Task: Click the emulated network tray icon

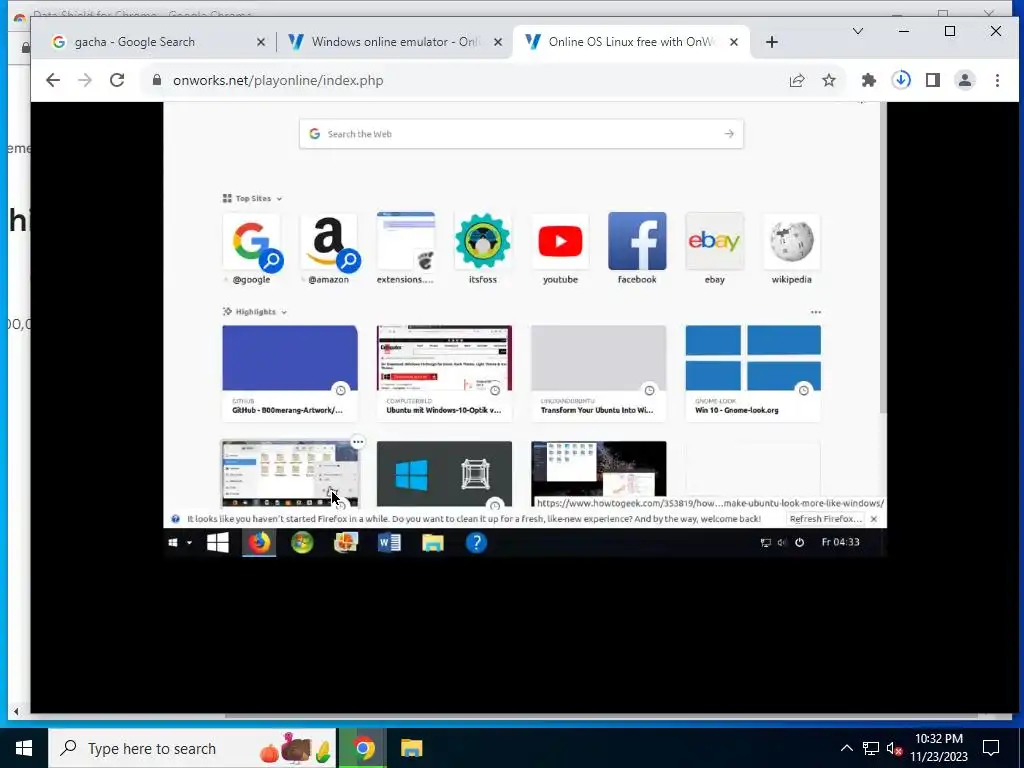Action: tap(765, 542)
